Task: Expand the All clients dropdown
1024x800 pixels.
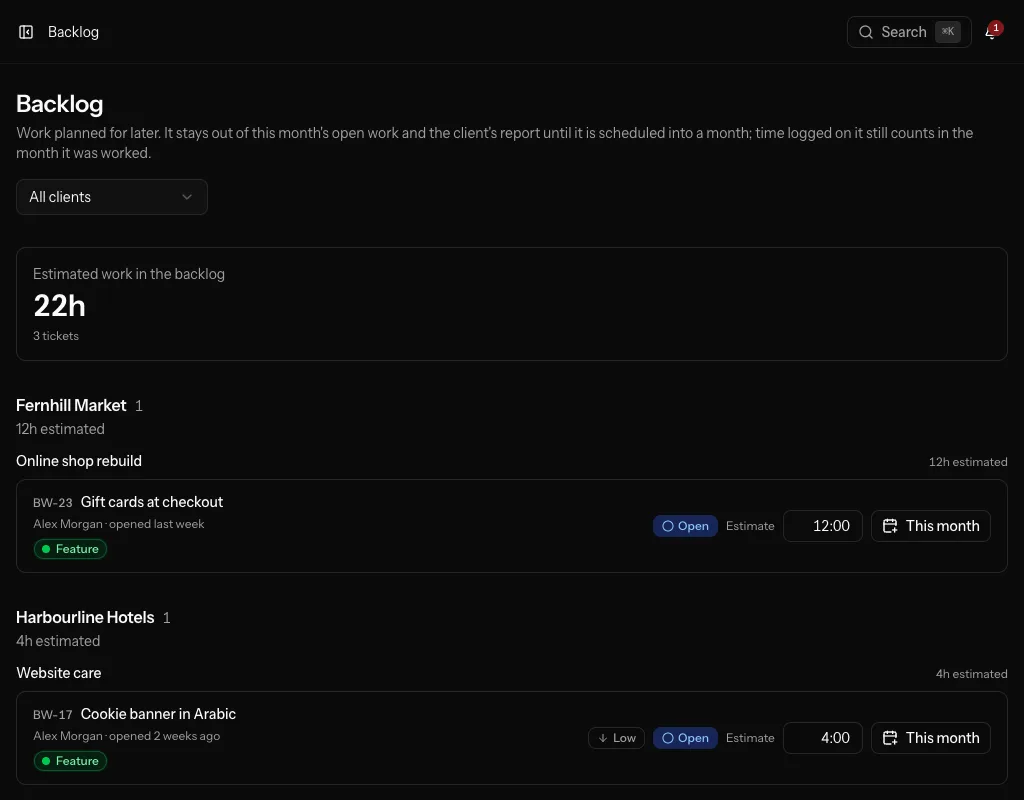Action: pyautogui.click(x=112, y=197)
